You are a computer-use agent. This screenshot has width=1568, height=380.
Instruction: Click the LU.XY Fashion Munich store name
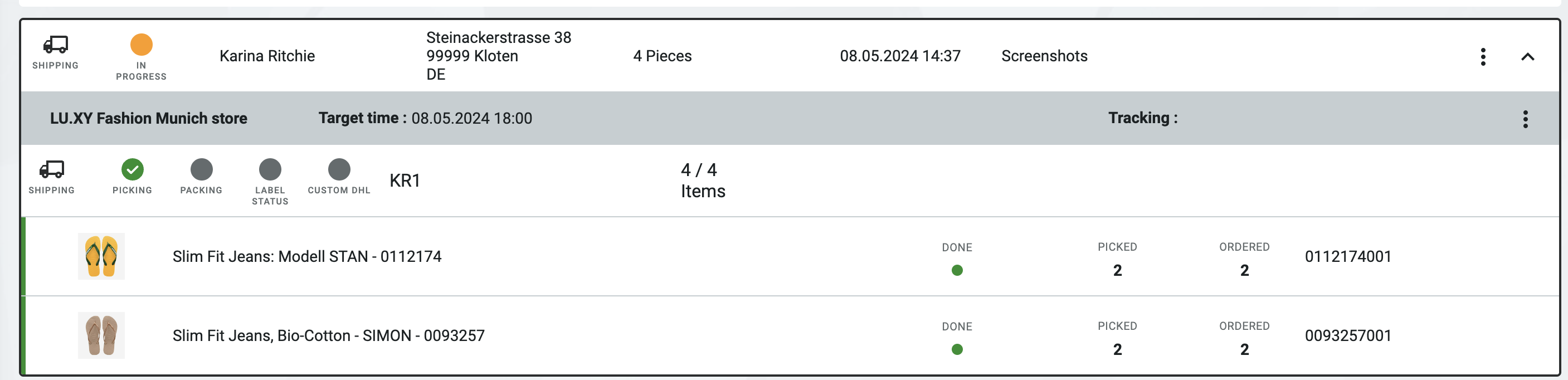click(x=149, y=118)
